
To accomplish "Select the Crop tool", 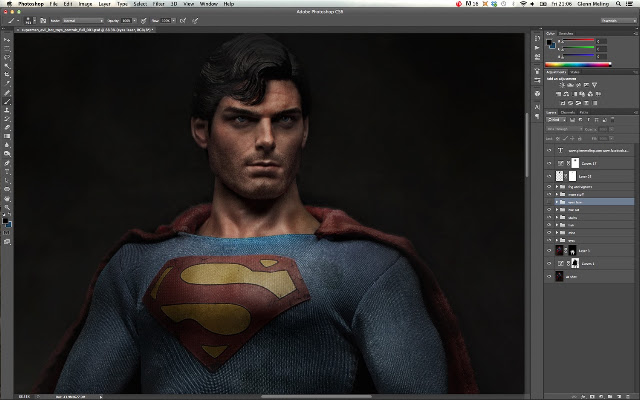I will [x=7, y=75].
